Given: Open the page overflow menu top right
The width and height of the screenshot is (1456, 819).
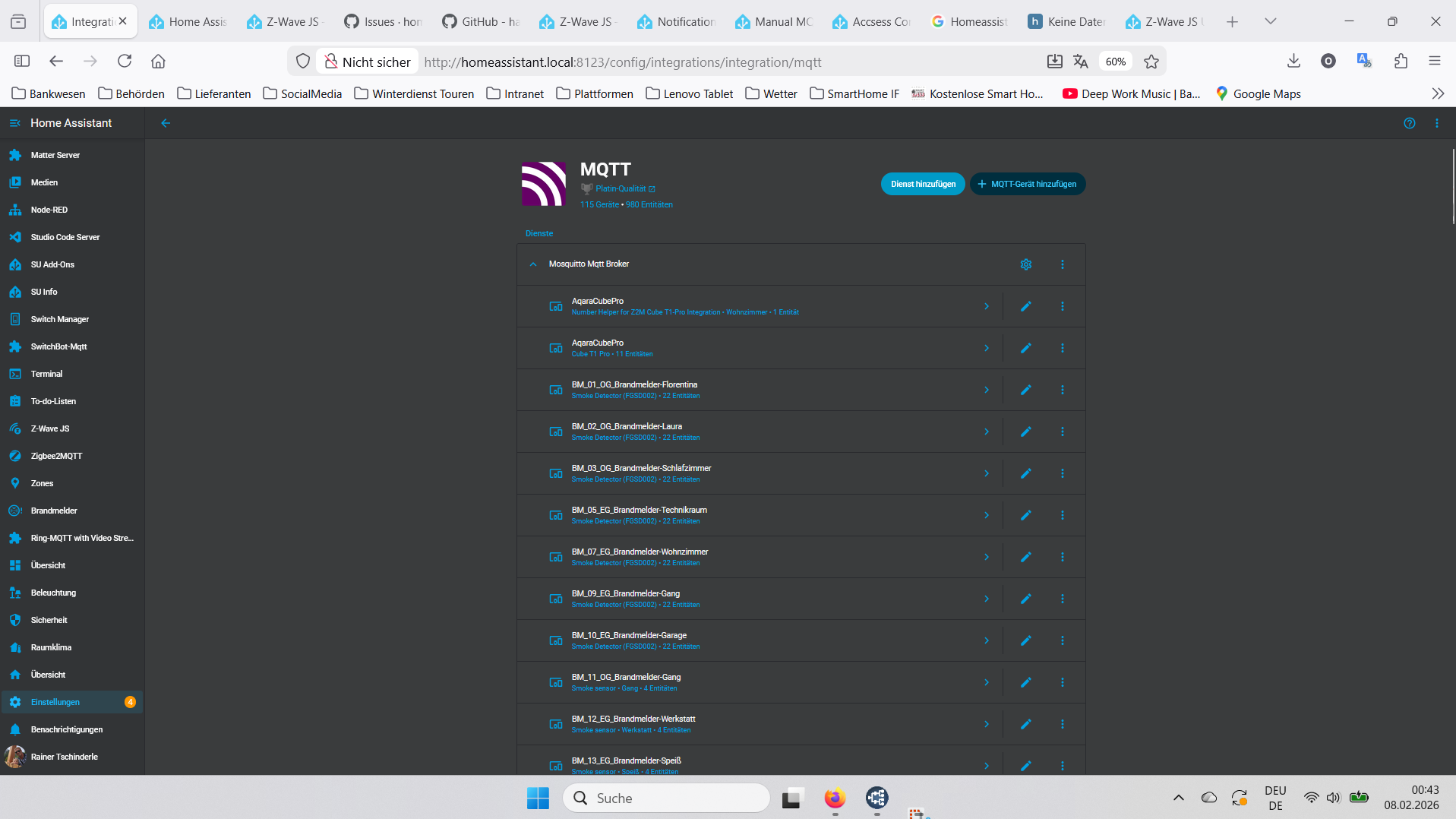Looking at the screenshot, I should point(1437,123).
